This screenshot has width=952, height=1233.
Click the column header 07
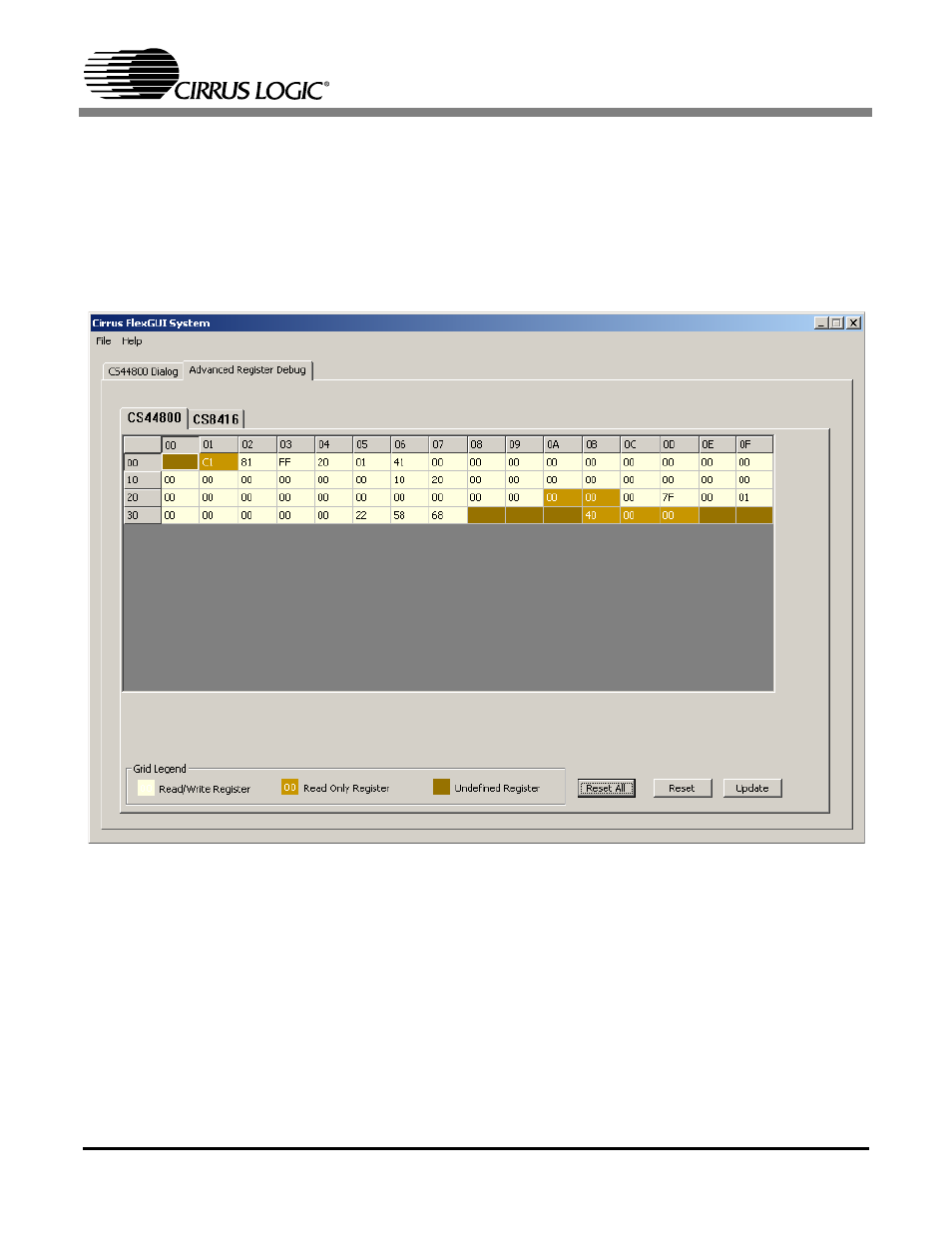[448, 444]
